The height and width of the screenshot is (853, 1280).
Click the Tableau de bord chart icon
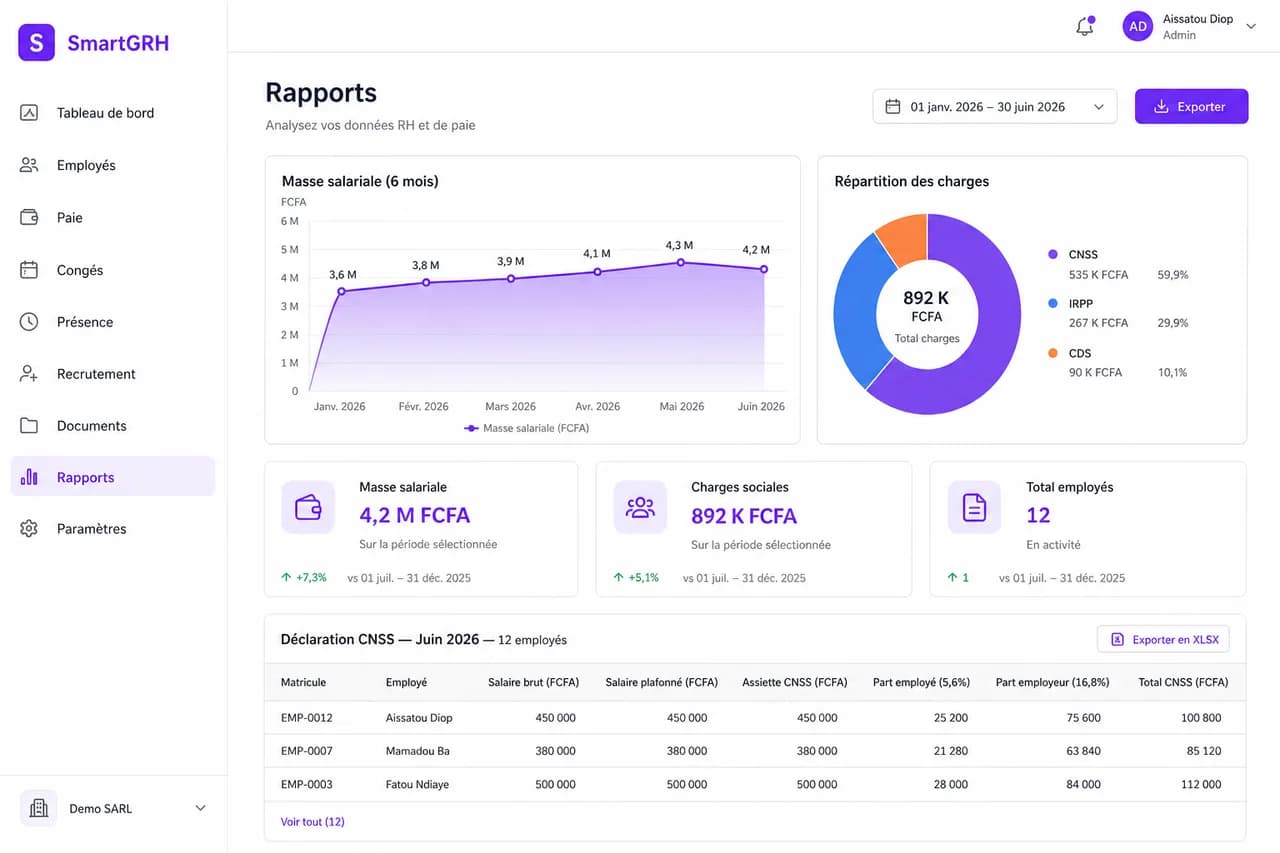tap(29, 113)
